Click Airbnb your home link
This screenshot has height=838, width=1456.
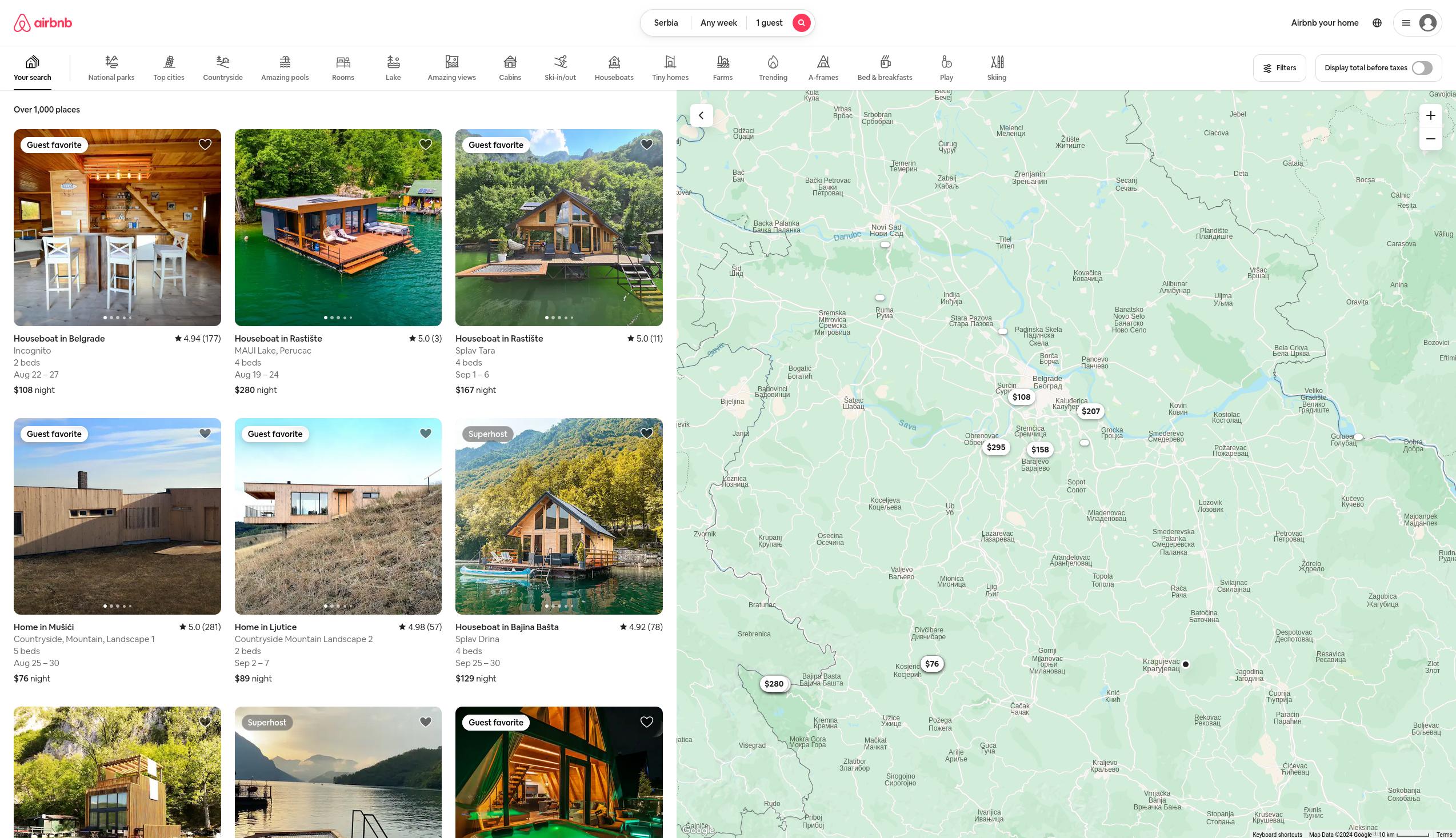[1324, 23]
